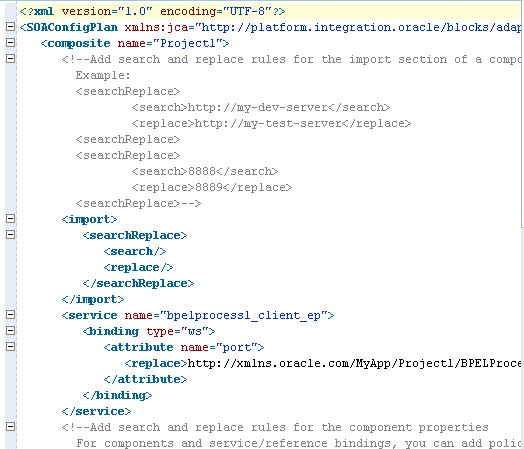This screenshot has height=449, width=524.
Task: Click the <search/> tag inside import
Action: point(135,251)
